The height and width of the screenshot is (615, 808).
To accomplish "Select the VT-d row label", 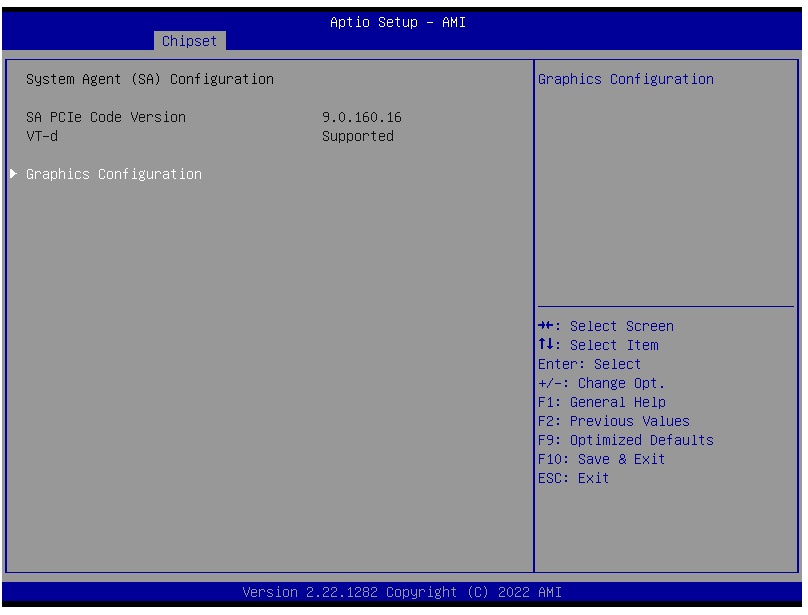I will point(42,136).
